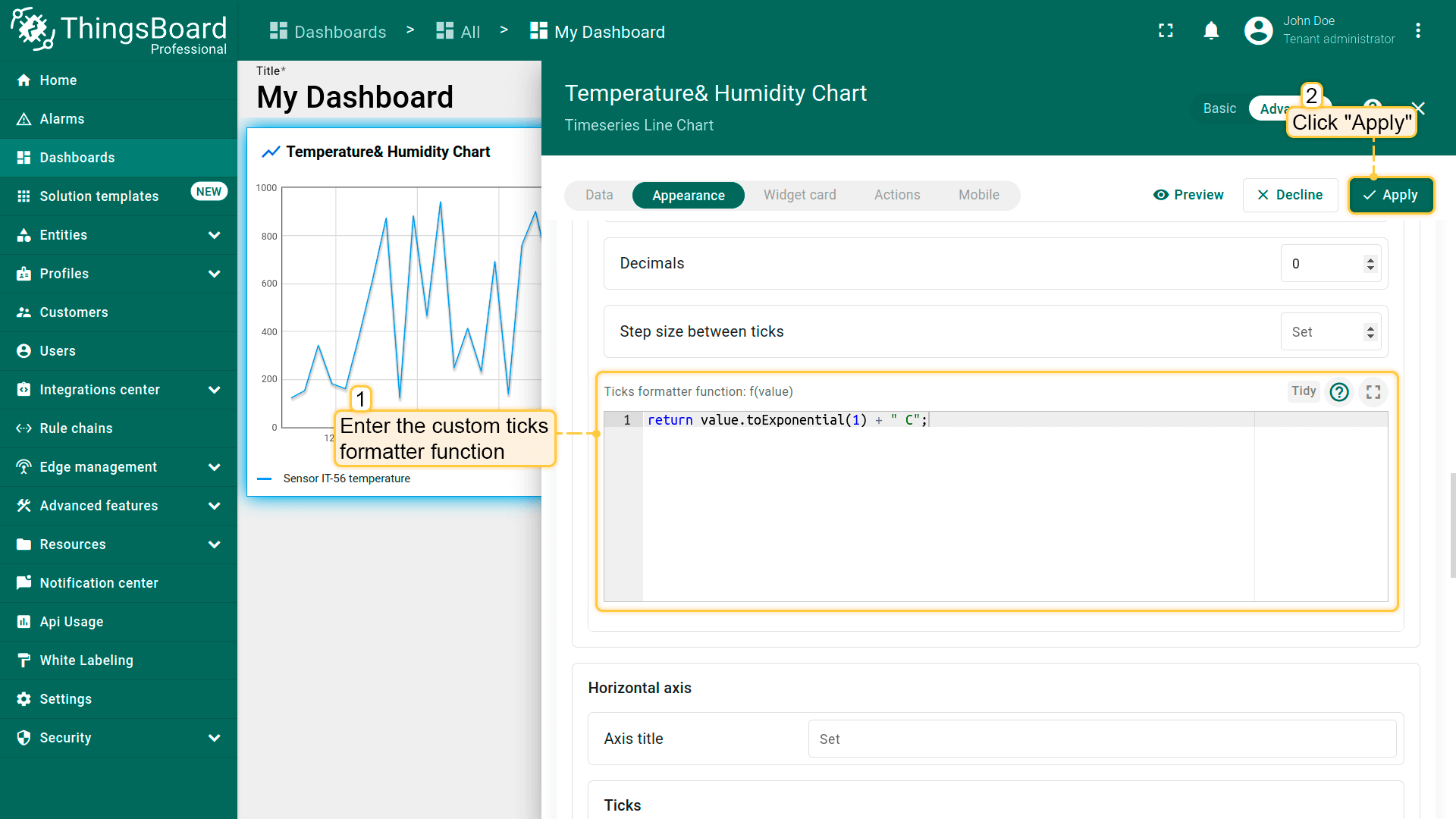Click the Apply button
The width and height of the screenshot is (1456, 819).
coord(1391,195)
